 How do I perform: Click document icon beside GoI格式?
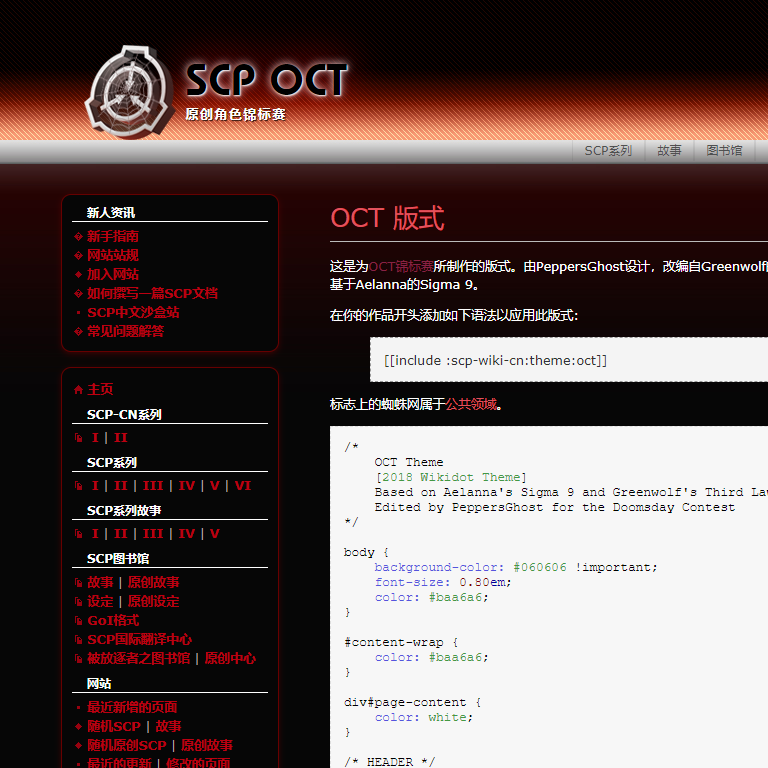pos(78,621)
